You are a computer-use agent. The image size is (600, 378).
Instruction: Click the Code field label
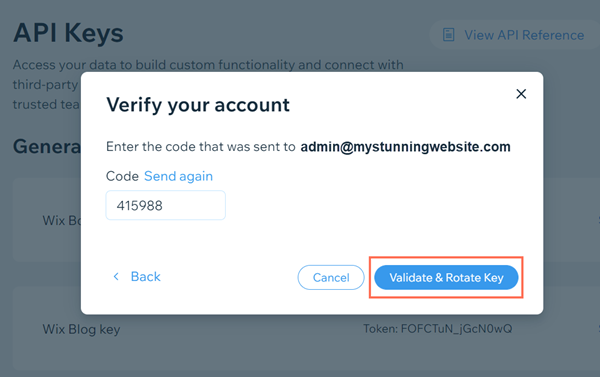122,176
